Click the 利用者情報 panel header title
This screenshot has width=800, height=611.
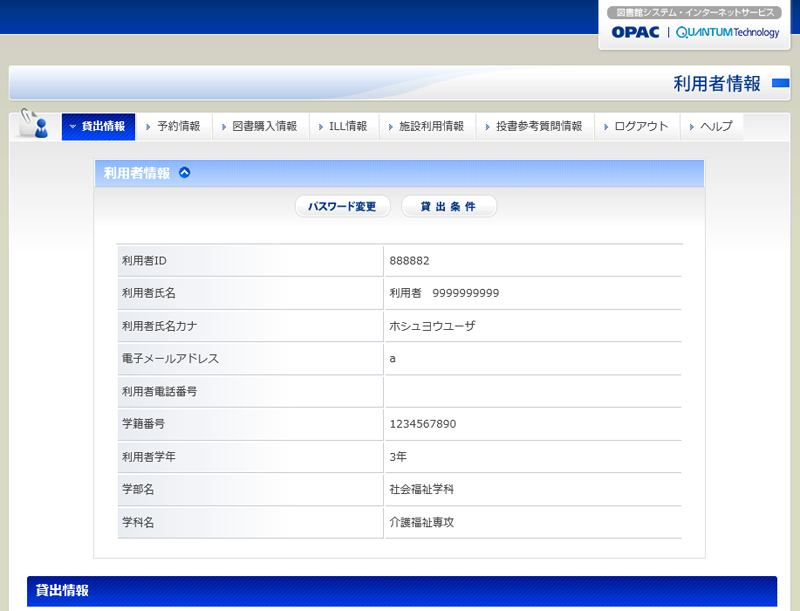click(x=137, y=173)
